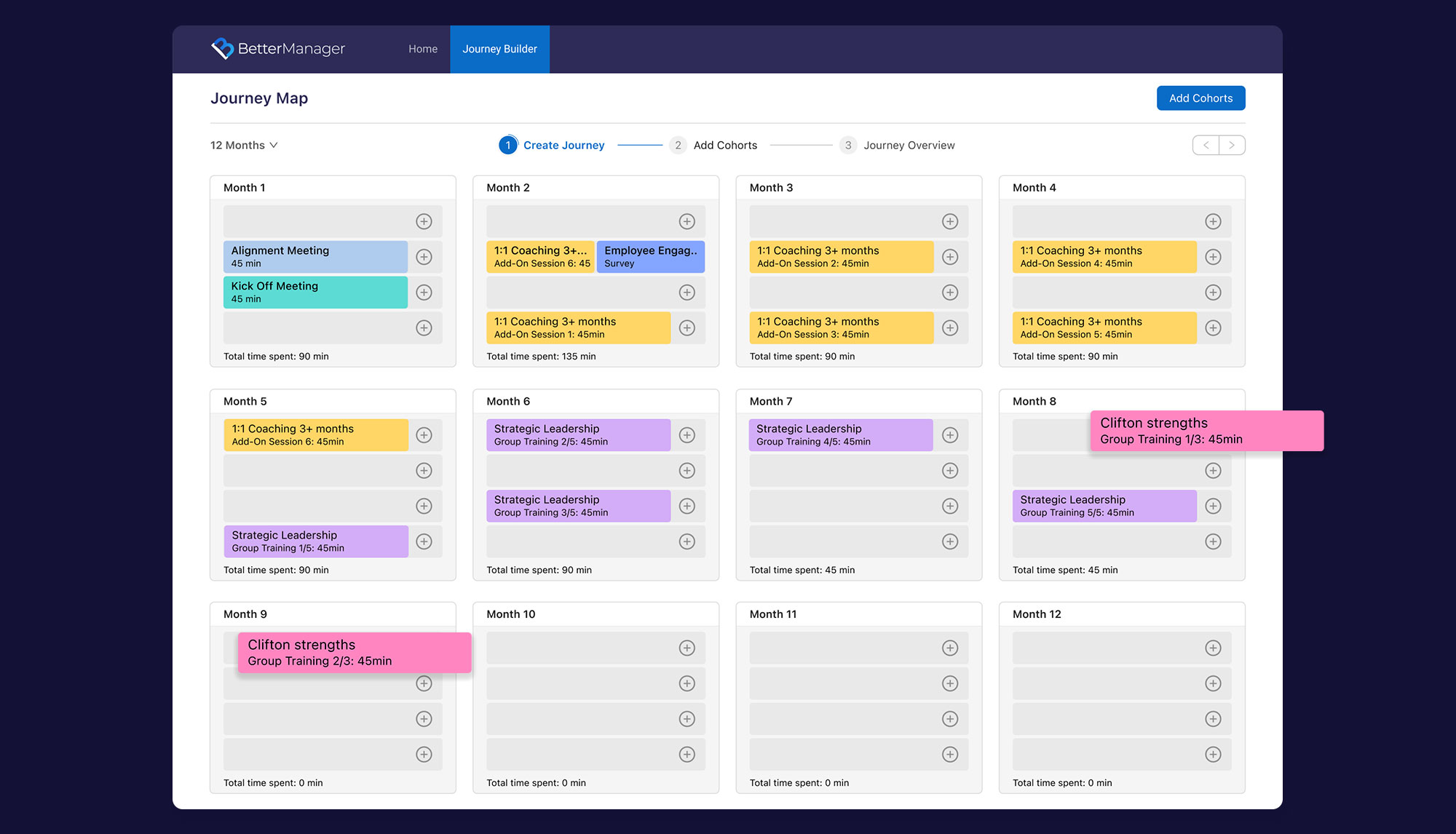Click the BetterManager logo icon
This screenshot has width=1456, height=834.
pyautogui.click(x=222, y=49)
